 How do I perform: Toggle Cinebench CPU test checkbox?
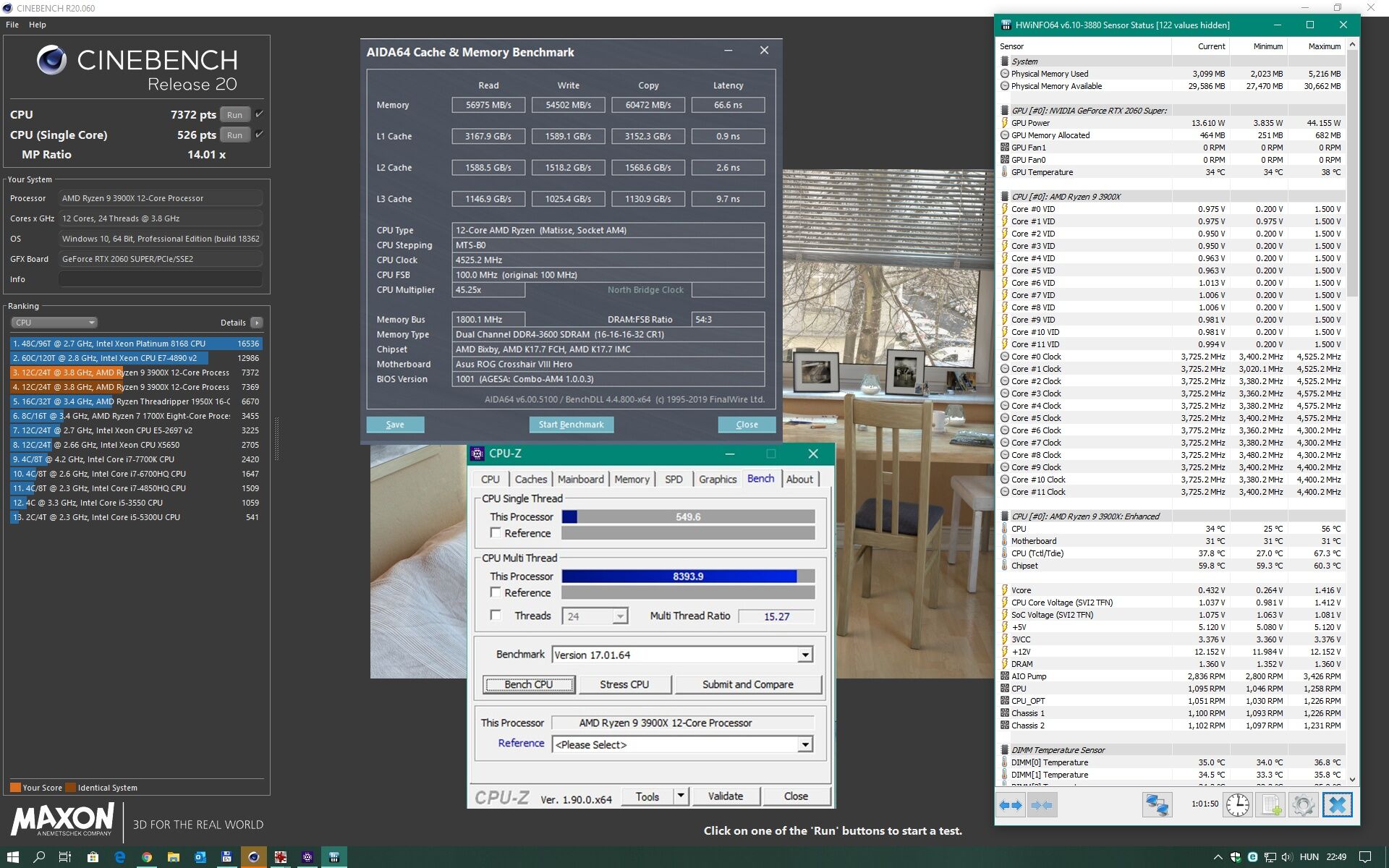[x=259, y=114]
